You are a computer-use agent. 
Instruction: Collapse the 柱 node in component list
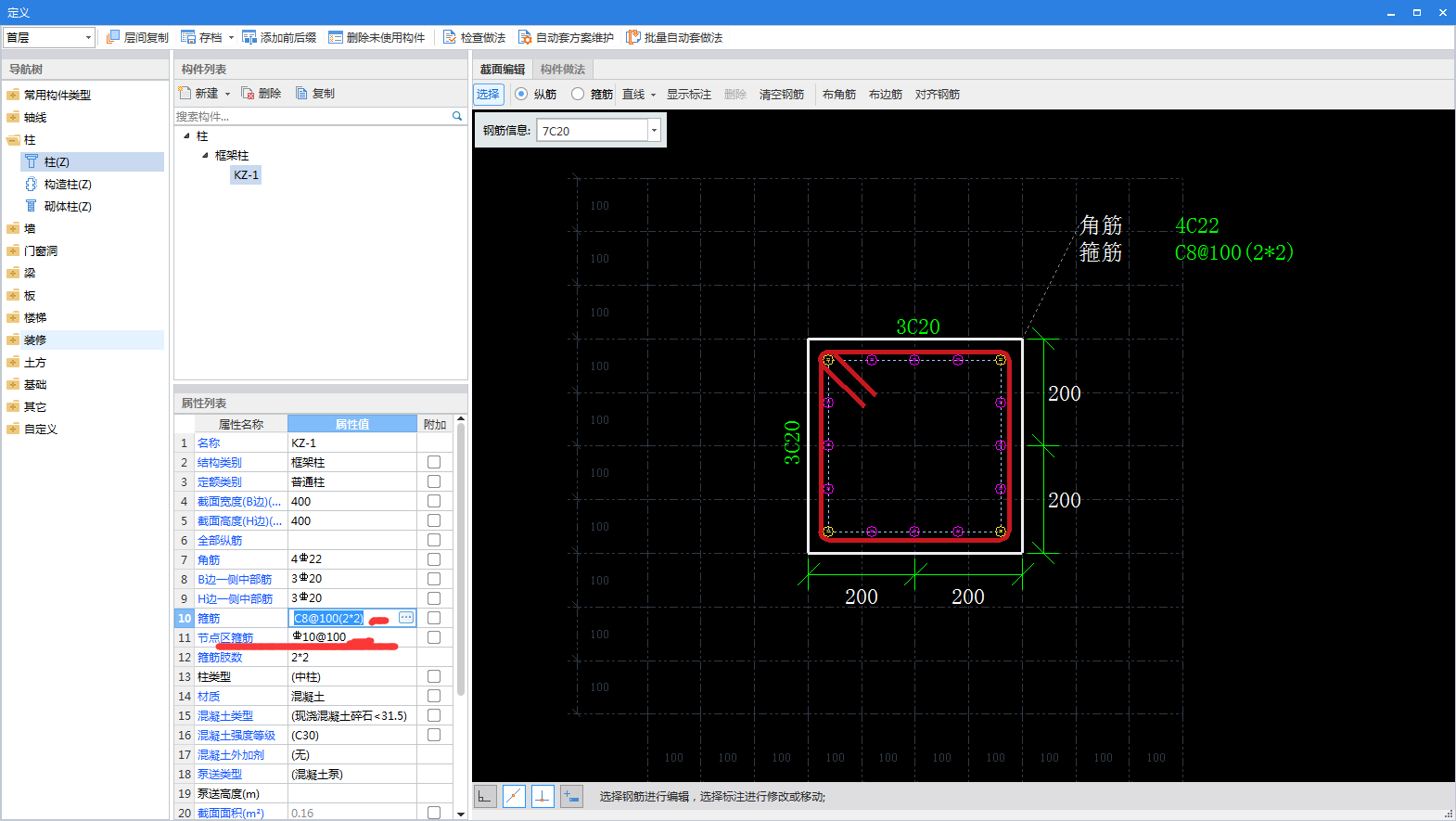coord(186,136)
